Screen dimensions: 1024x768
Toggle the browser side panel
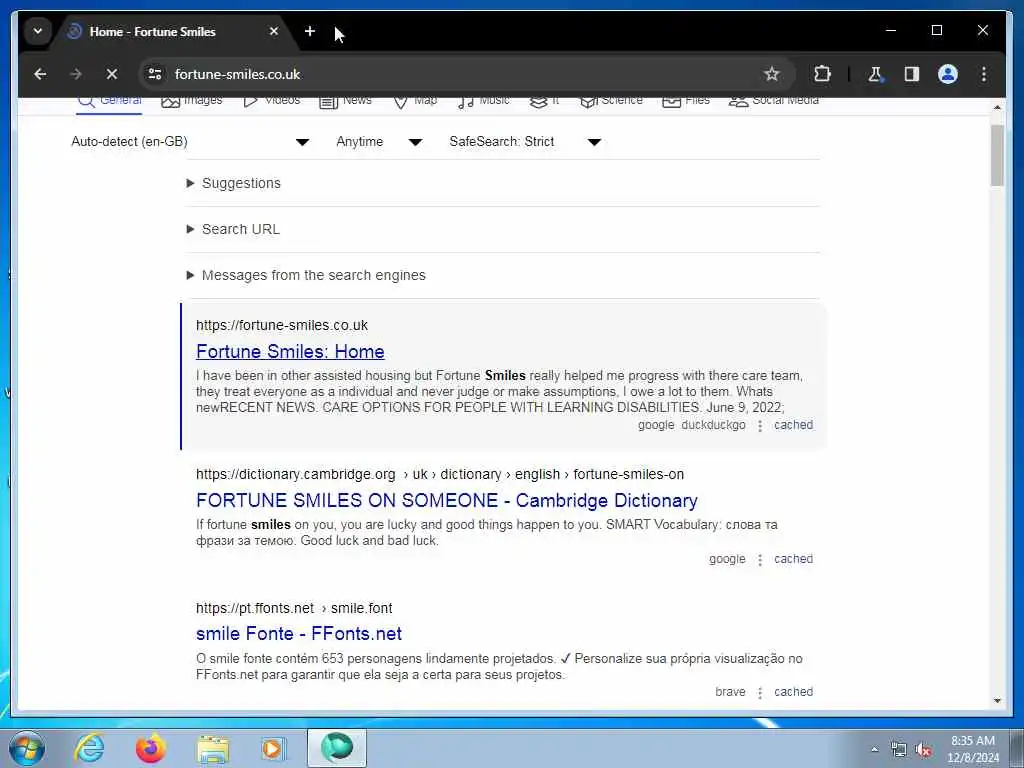[912, 74]
